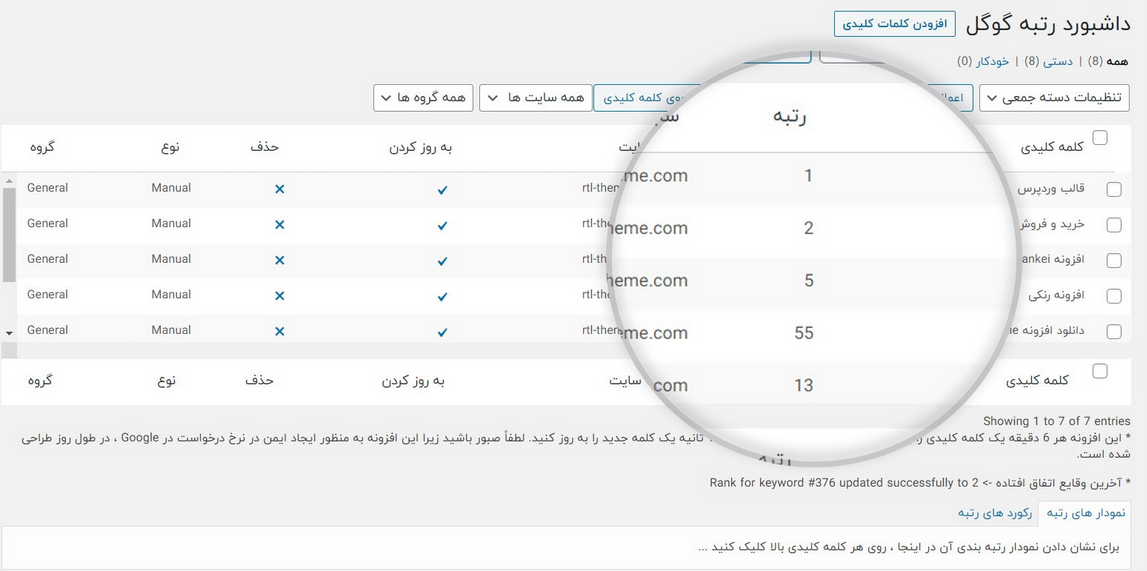Click the footer کلمه کلیدی column label
Viewport: 1147px width, 571px height.
point(1038,381)
